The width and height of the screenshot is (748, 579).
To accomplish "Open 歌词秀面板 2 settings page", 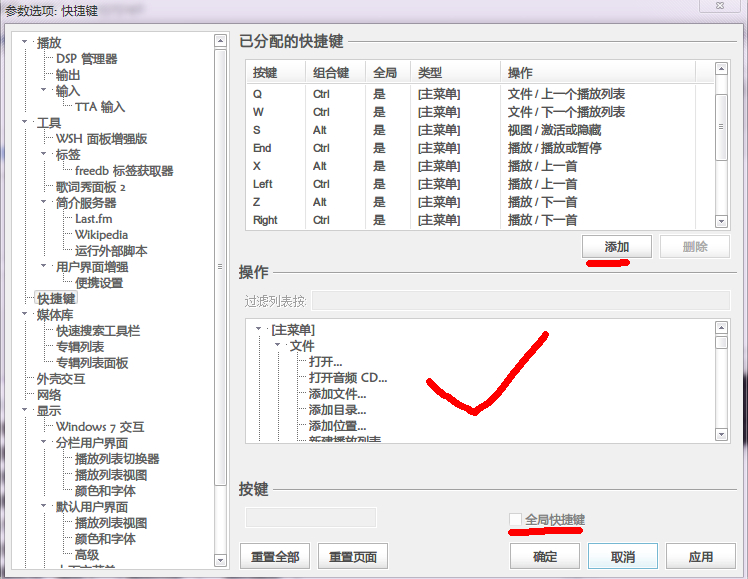I will (91, 187).
